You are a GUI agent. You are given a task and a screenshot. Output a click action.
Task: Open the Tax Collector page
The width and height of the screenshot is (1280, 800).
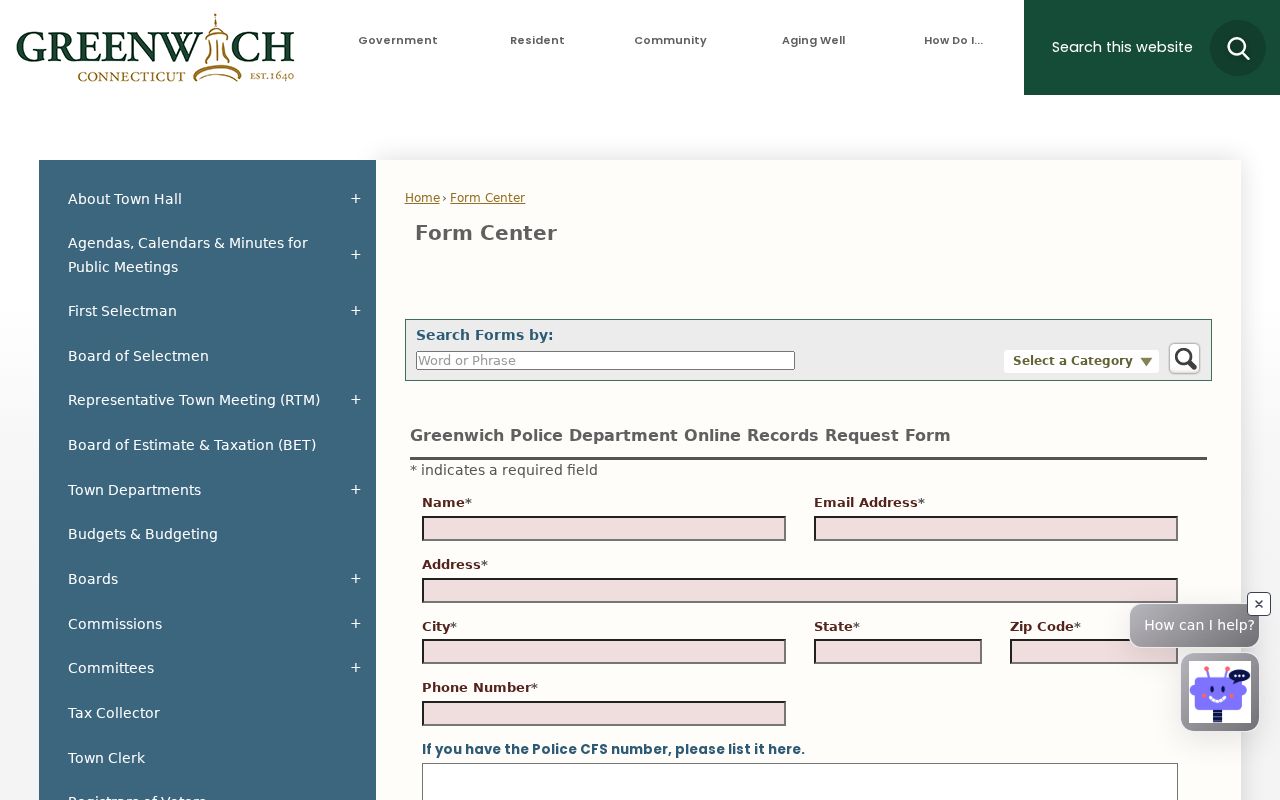[x=114, y=713]
